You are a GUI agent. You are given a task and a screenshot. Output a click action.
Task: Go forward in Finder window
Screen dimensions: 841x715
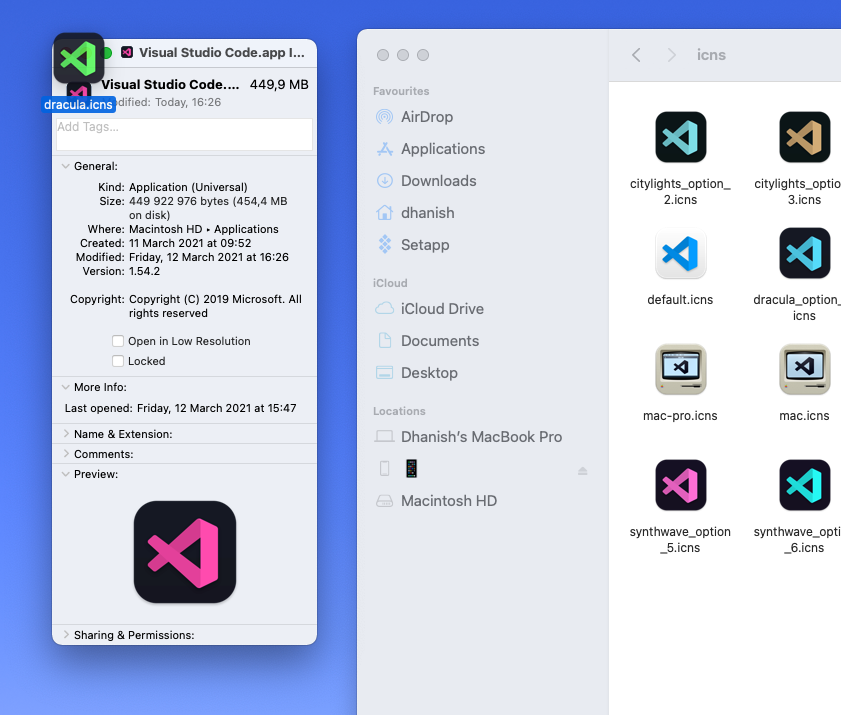pos(671,55)
